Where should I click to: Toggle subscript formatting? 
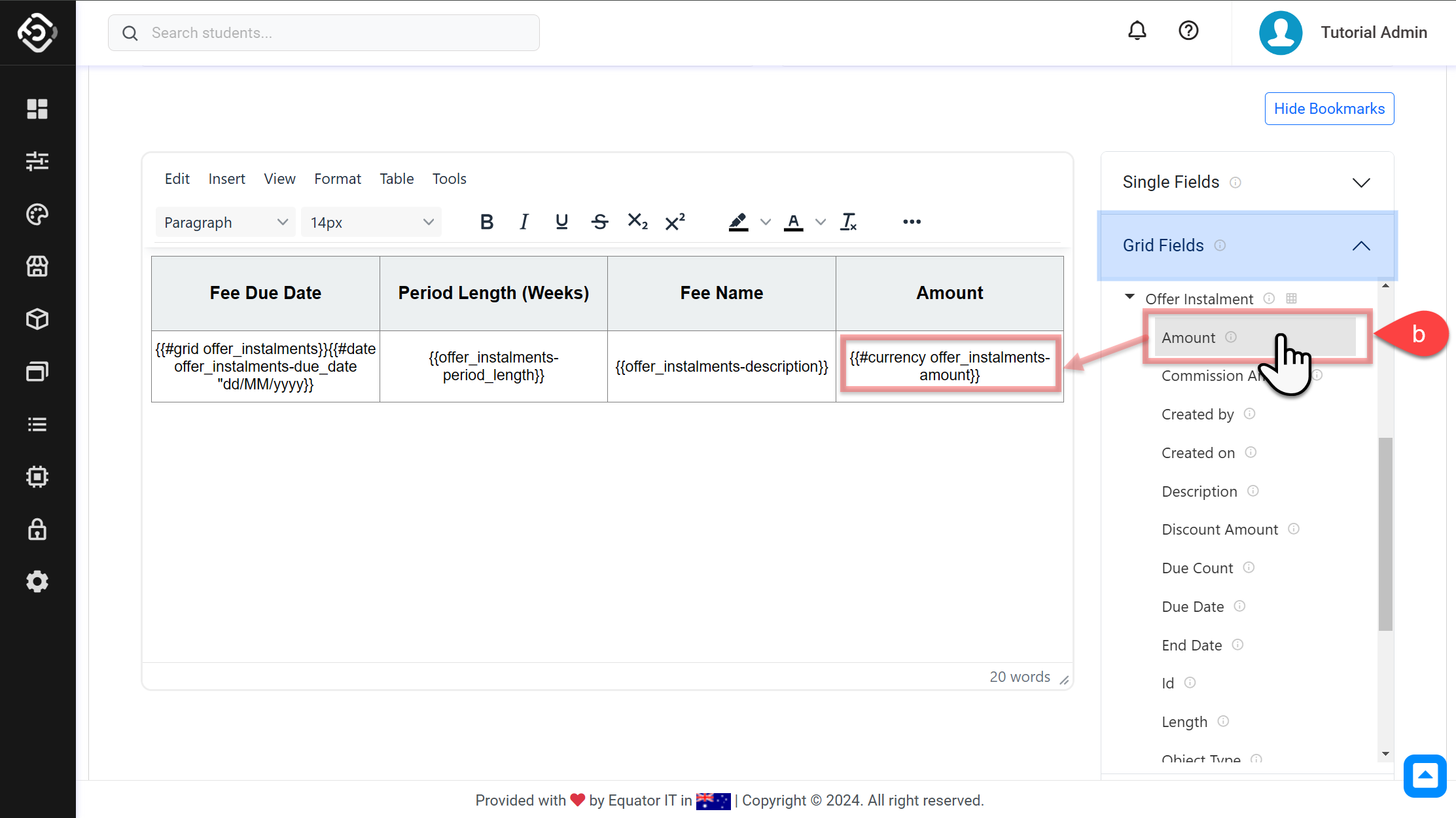click(637, 222)
